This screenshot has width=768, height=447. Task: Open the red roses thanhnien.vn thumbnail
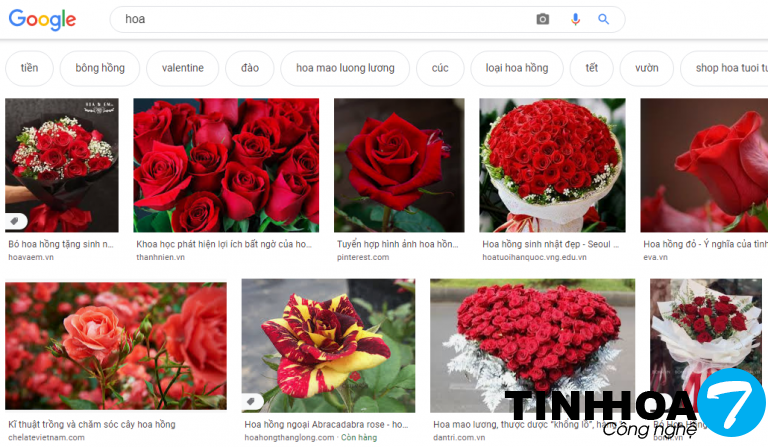(x=226, y=165)
